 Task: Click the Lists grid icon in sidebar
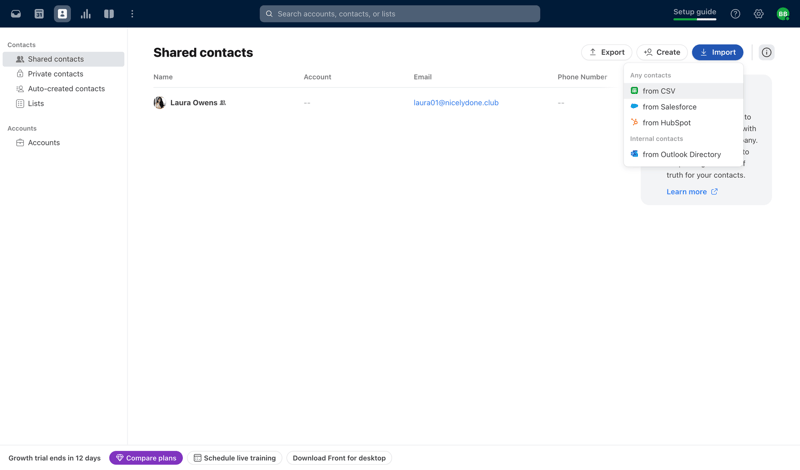[20, 103]
